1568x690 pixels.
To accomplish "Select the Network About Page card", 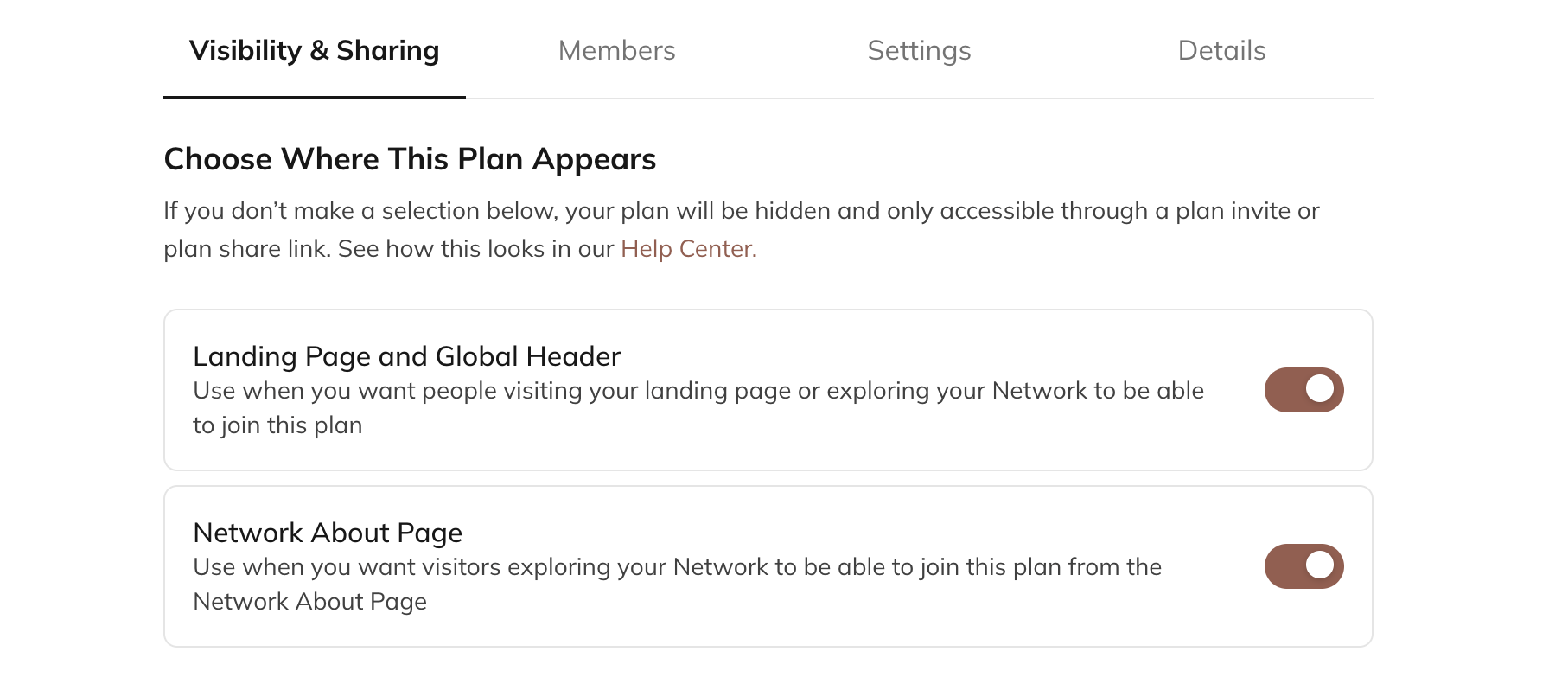I will click(x=769, y=566).
